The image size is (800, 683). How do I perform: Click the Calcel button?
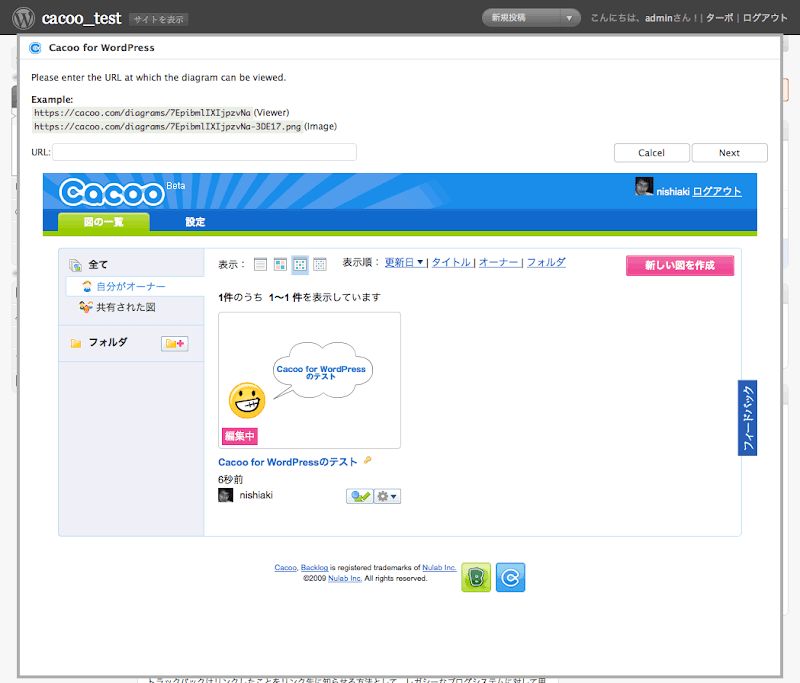(652, 153)
